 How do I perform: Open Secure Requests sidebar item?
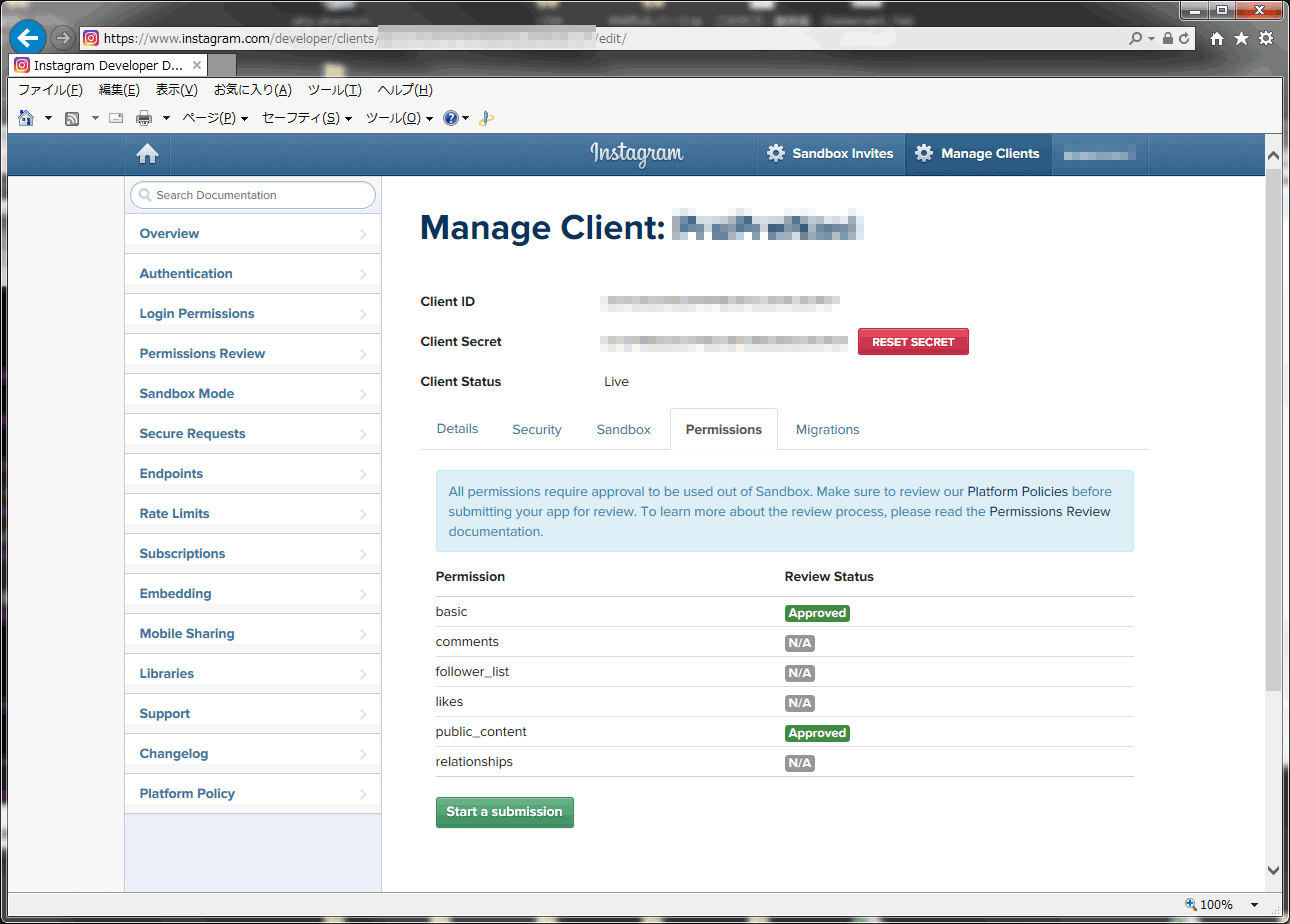(253, 433)
